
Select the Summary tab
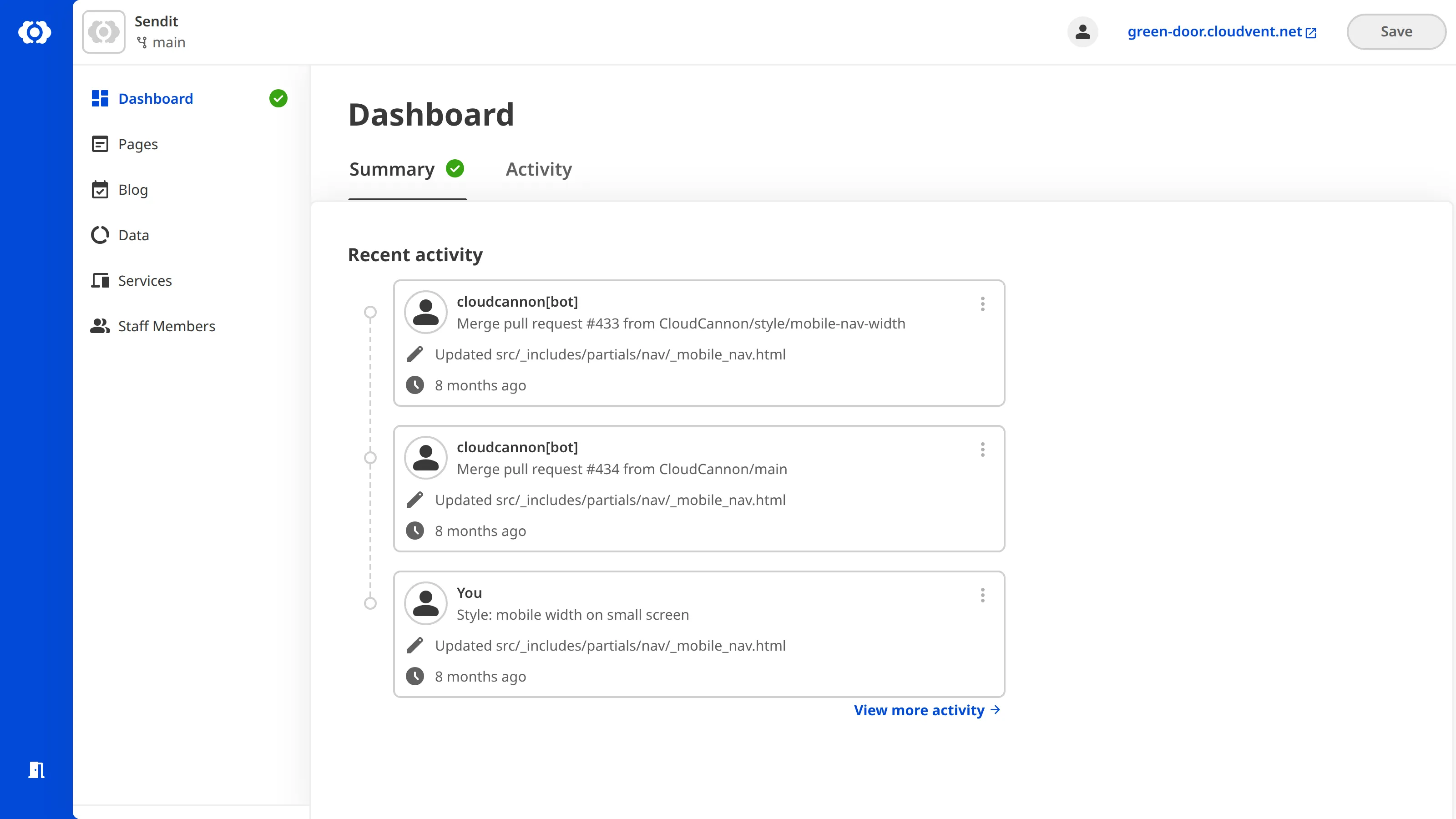(x=392, y=169)
